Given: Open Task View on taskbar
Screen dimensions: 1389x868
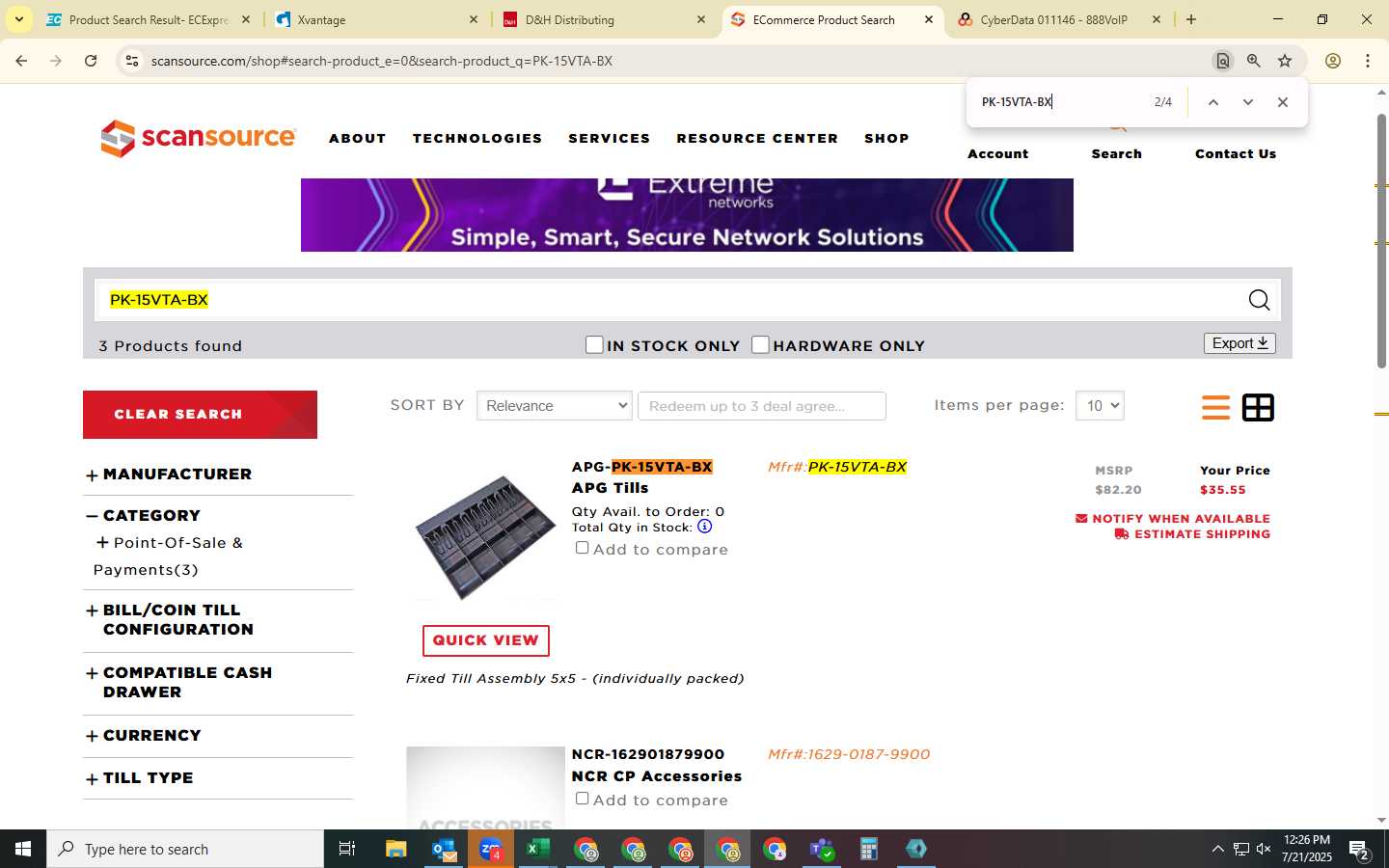Looking at the screenshot, I should point(347,849).
